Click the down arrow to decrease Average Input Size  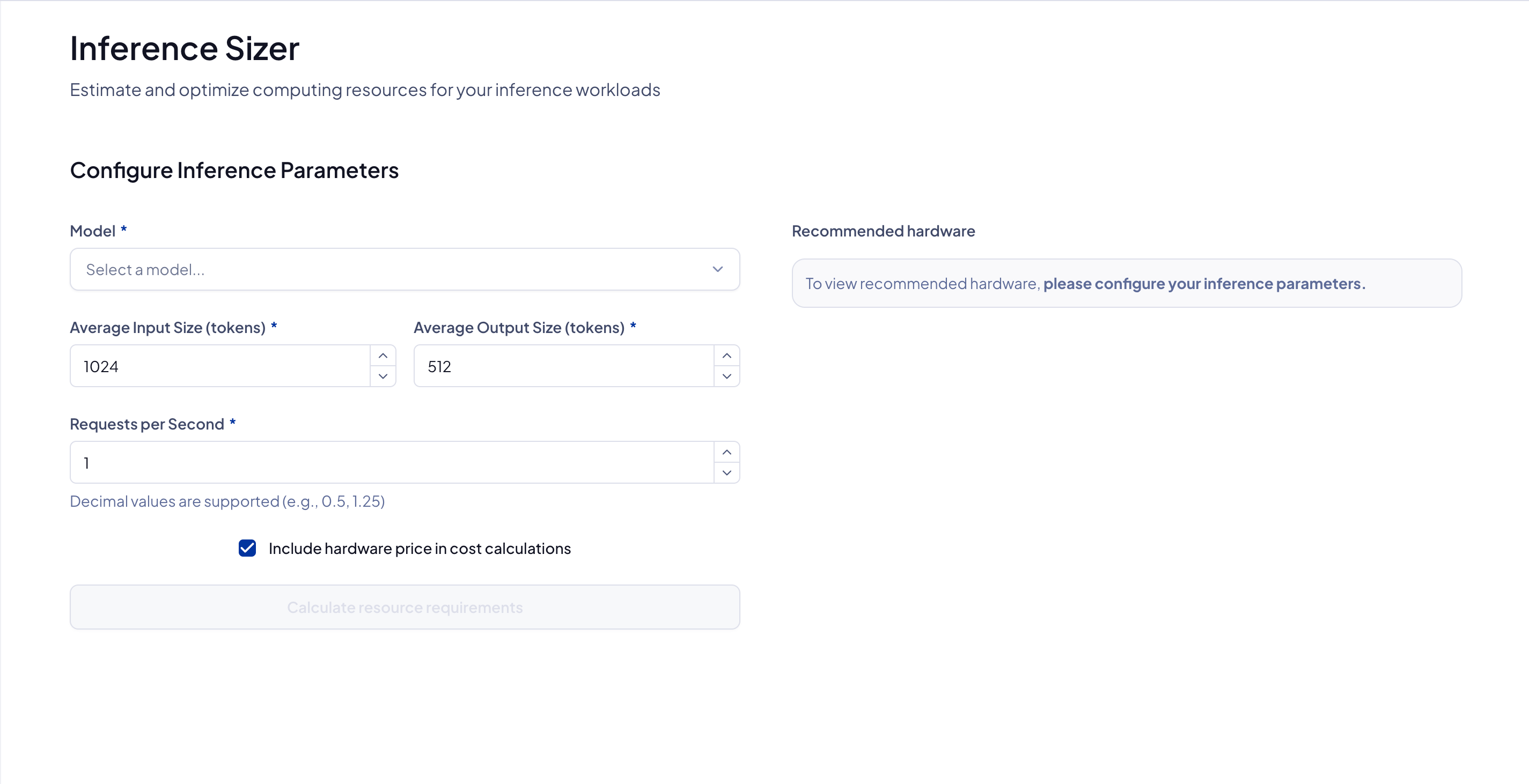pyautogui.click(x=383, y=376)
